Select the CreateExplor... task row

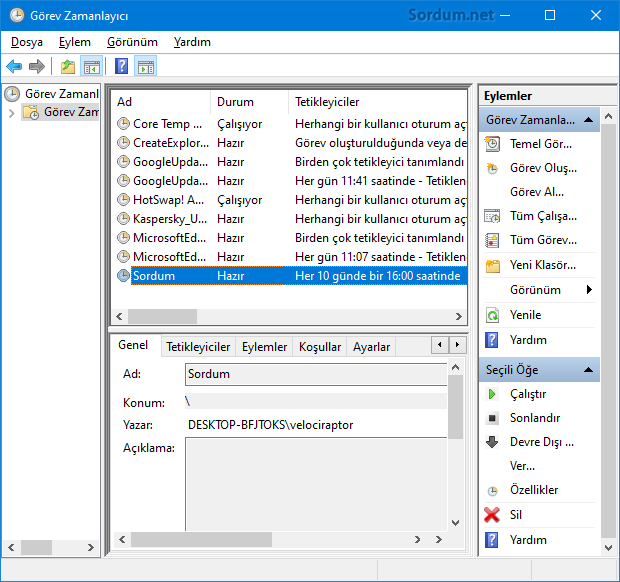pyautogui.click(x=292, y=143)
